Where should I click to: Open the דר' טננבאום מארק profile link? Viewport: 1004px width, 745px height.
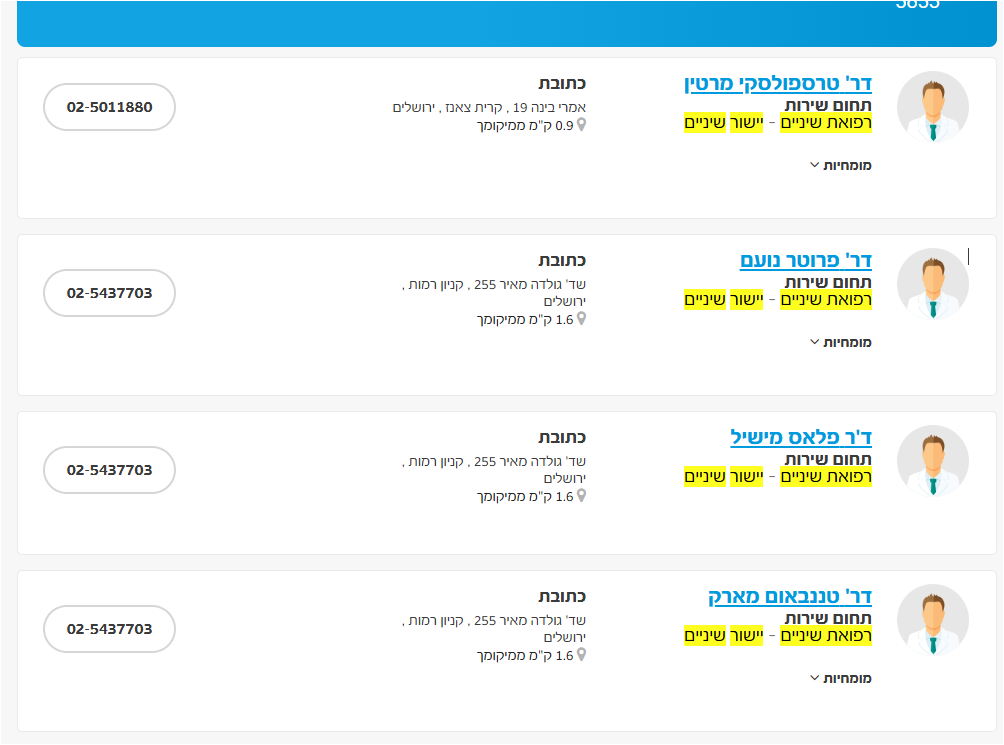click(x=790, y=597)
